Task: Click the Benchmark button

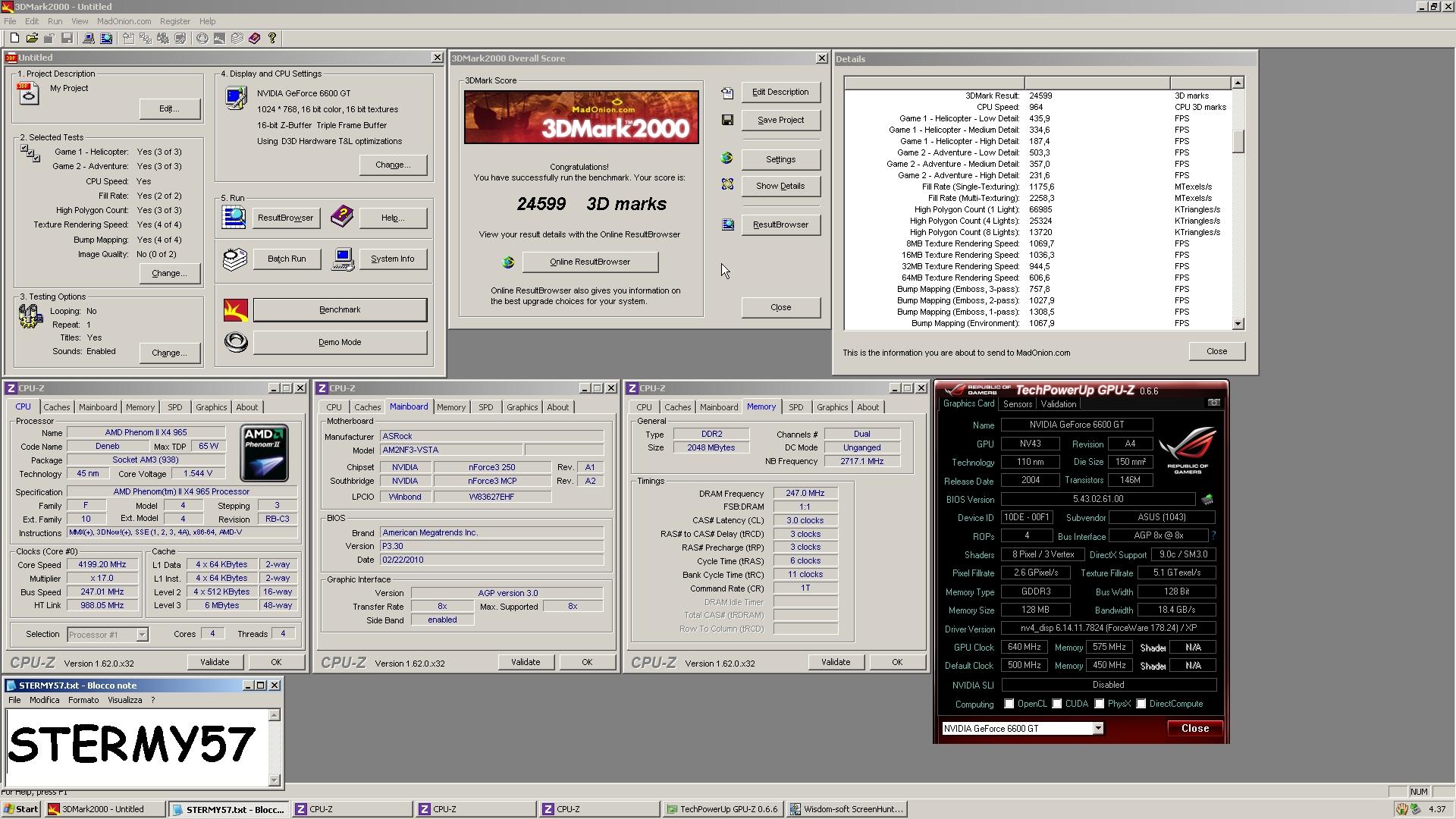Action: tap(340, 309)
